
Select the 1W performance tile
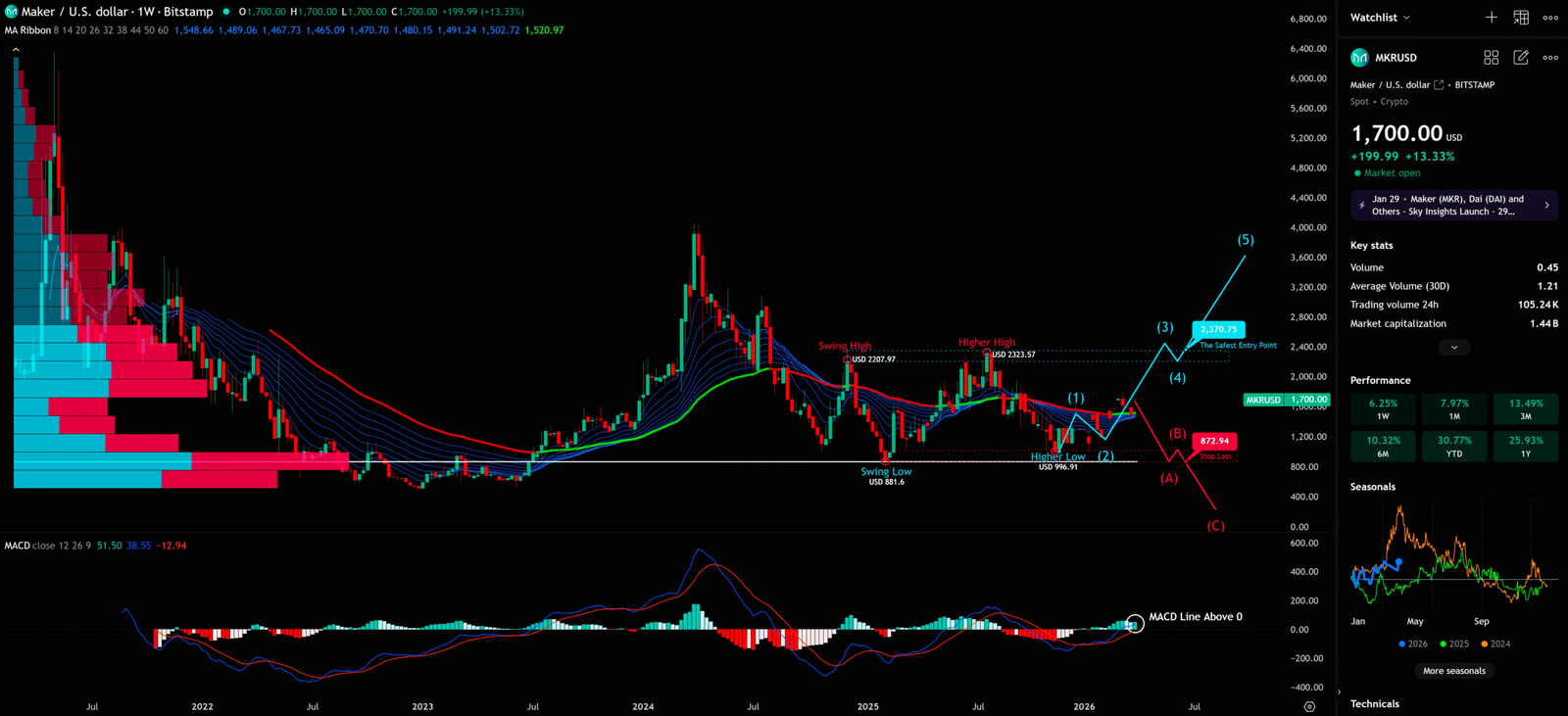pyautogui.click(x=1383, y=409)
